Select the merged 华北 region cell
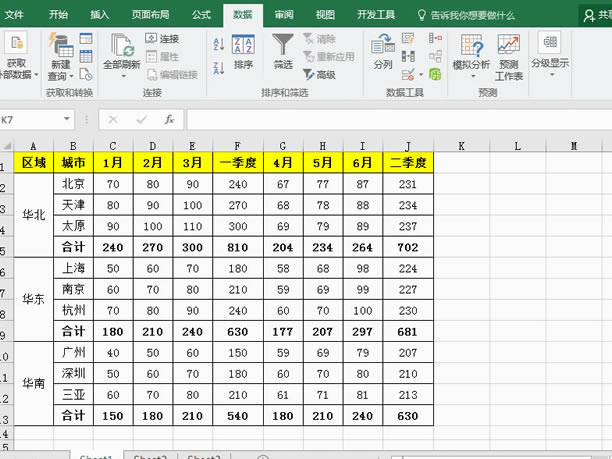This screenshot has height=459, width=612. point(34,215)
